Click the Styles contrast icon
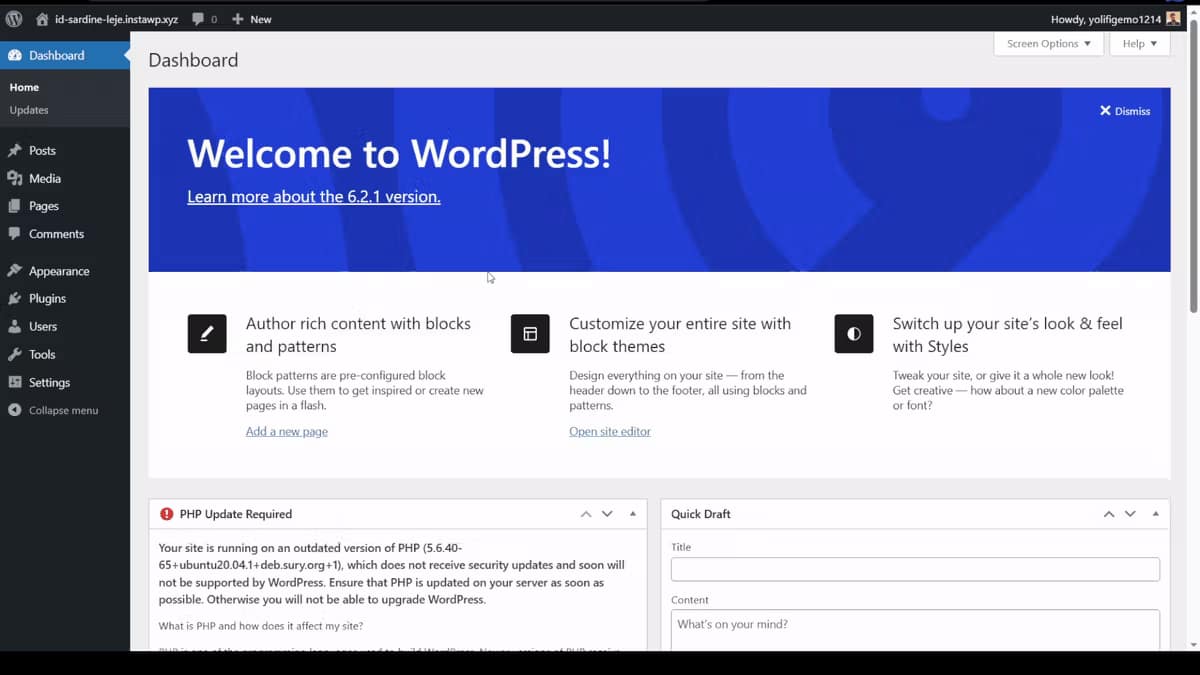This screenshot has width=1200, height=675. 853,333
